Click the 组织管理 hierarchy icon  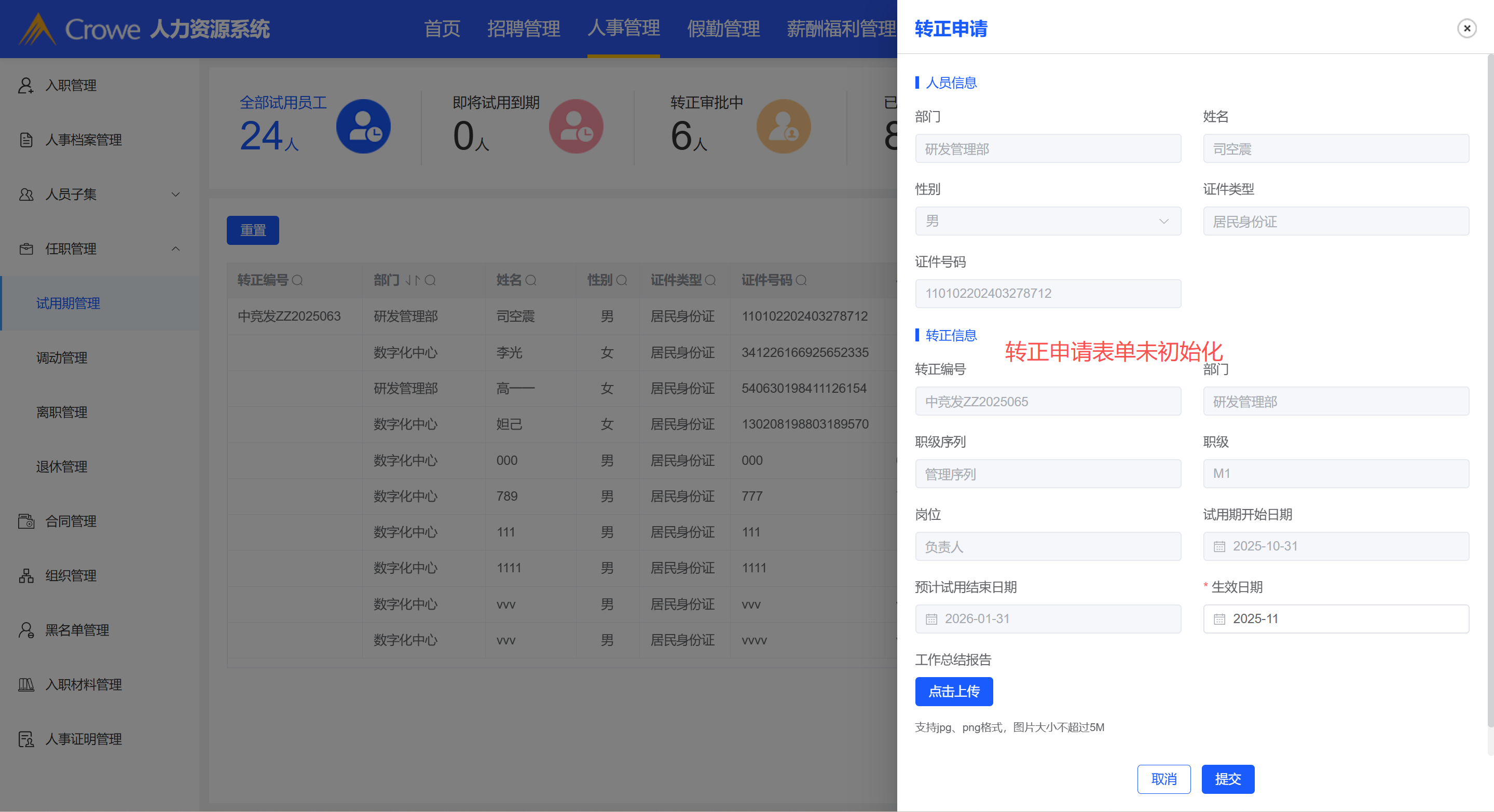[x=25, y=576]
